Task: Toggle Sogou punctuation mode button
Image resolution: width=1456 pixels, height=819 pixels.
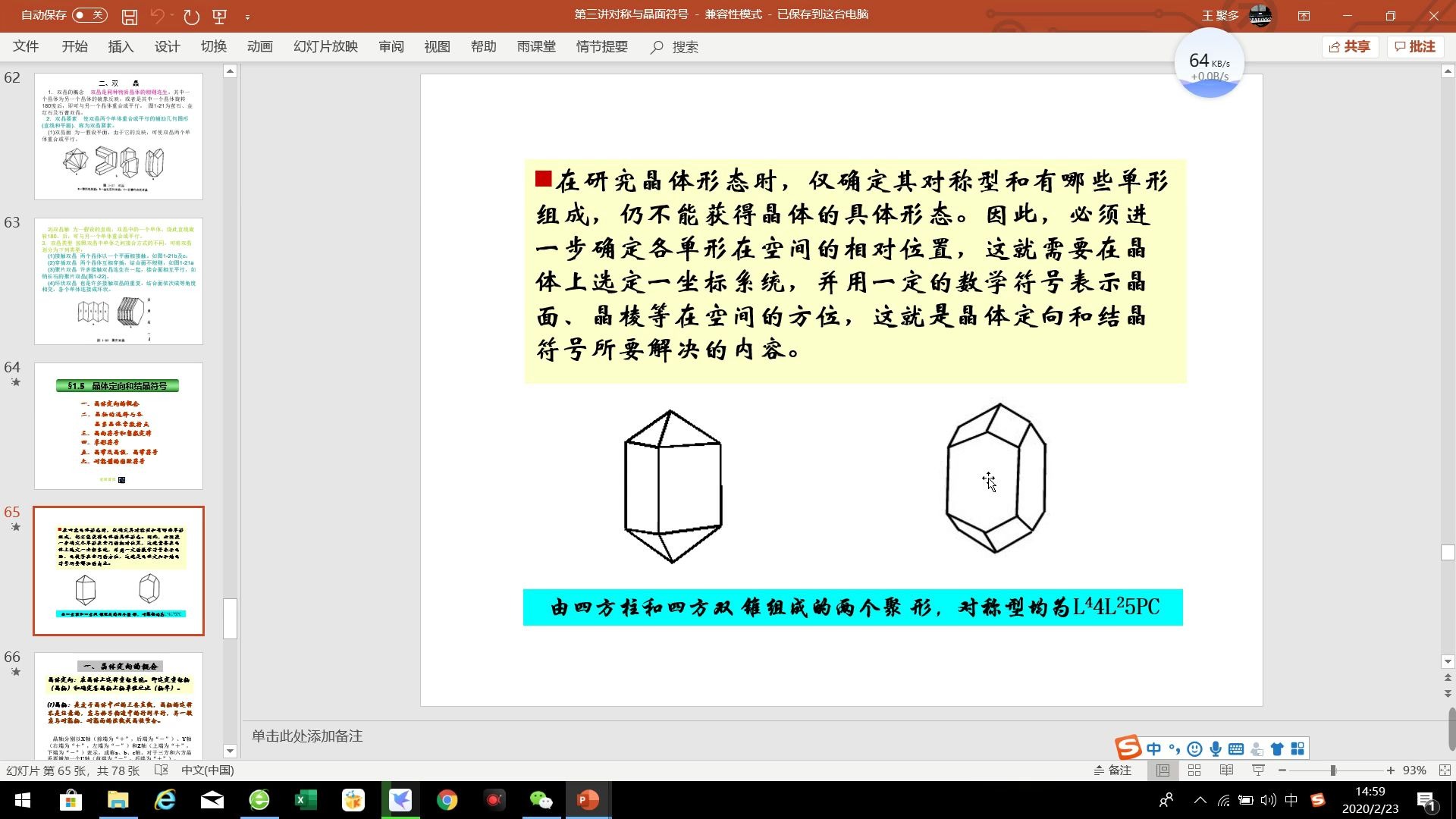Action: coord(1174,749)
